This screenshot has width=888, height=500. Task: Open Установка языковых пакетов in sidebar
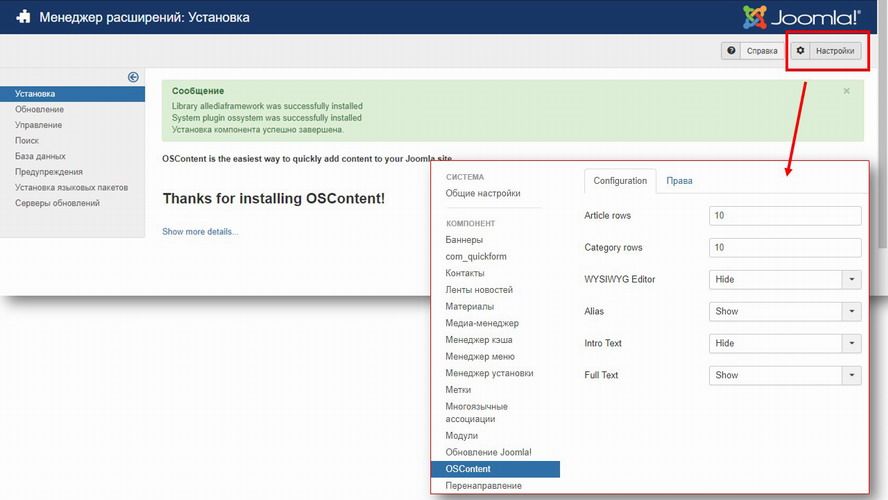pos(71,187)
